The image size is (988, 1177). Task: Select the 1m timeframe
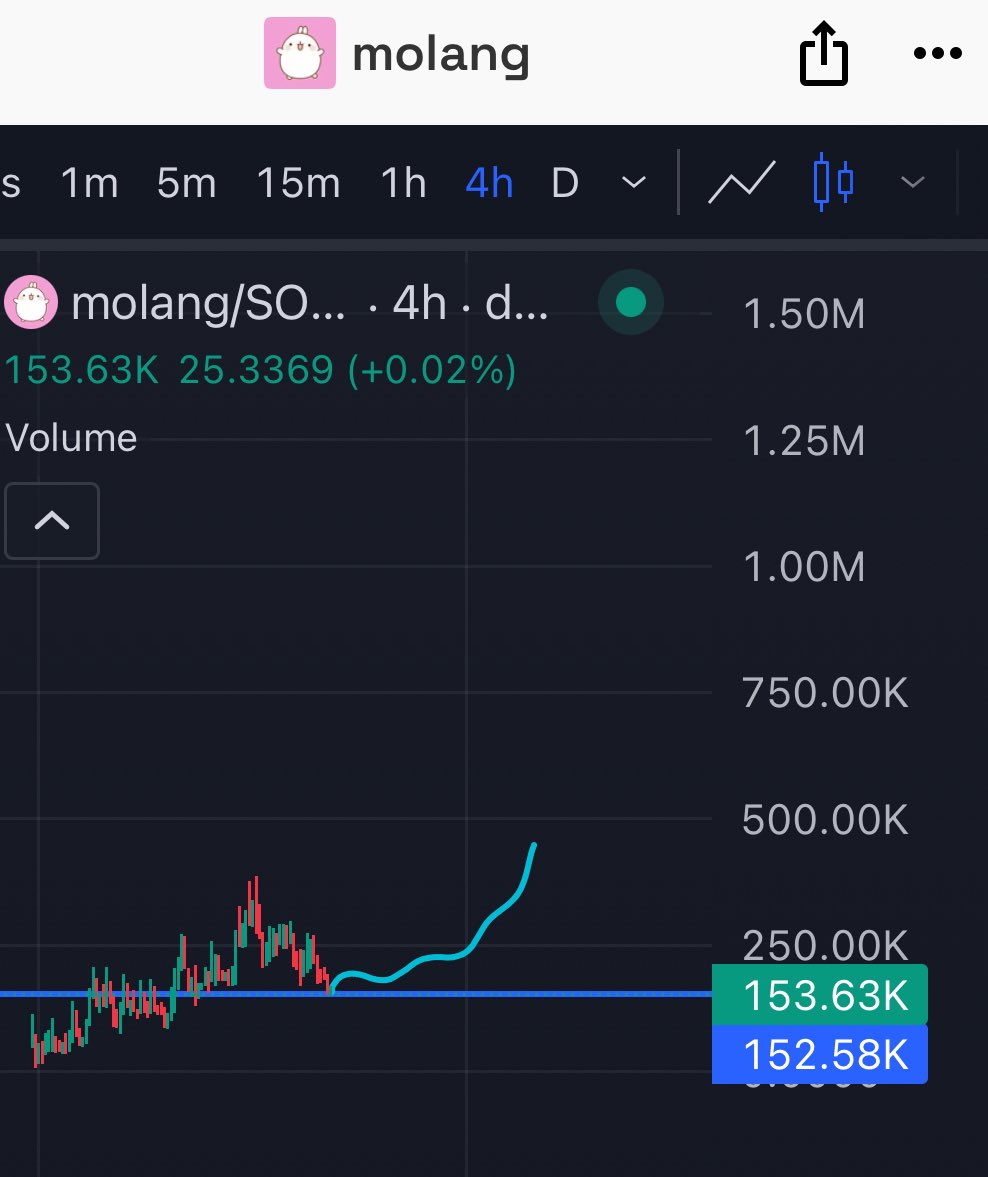pos(89,183)
